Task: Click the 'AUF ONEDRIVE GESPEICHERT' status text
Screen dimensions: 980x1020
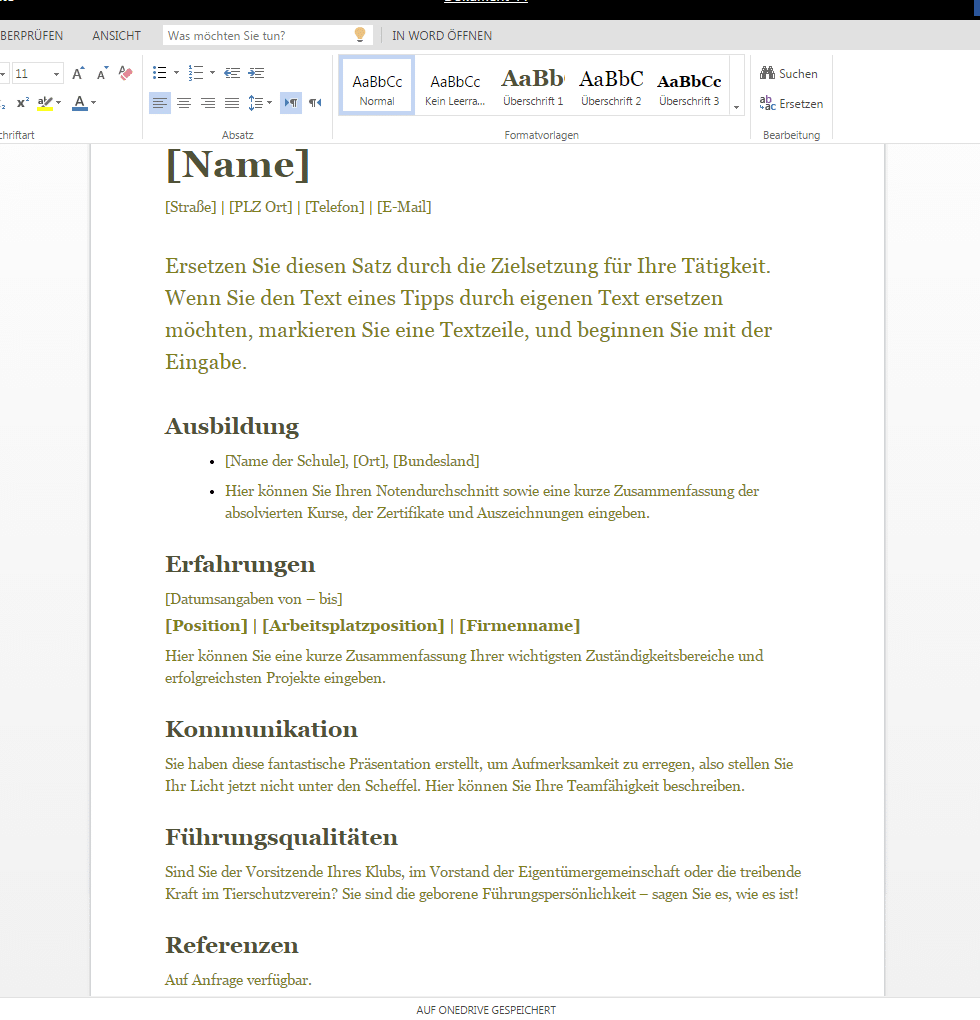Action: 486,1010
